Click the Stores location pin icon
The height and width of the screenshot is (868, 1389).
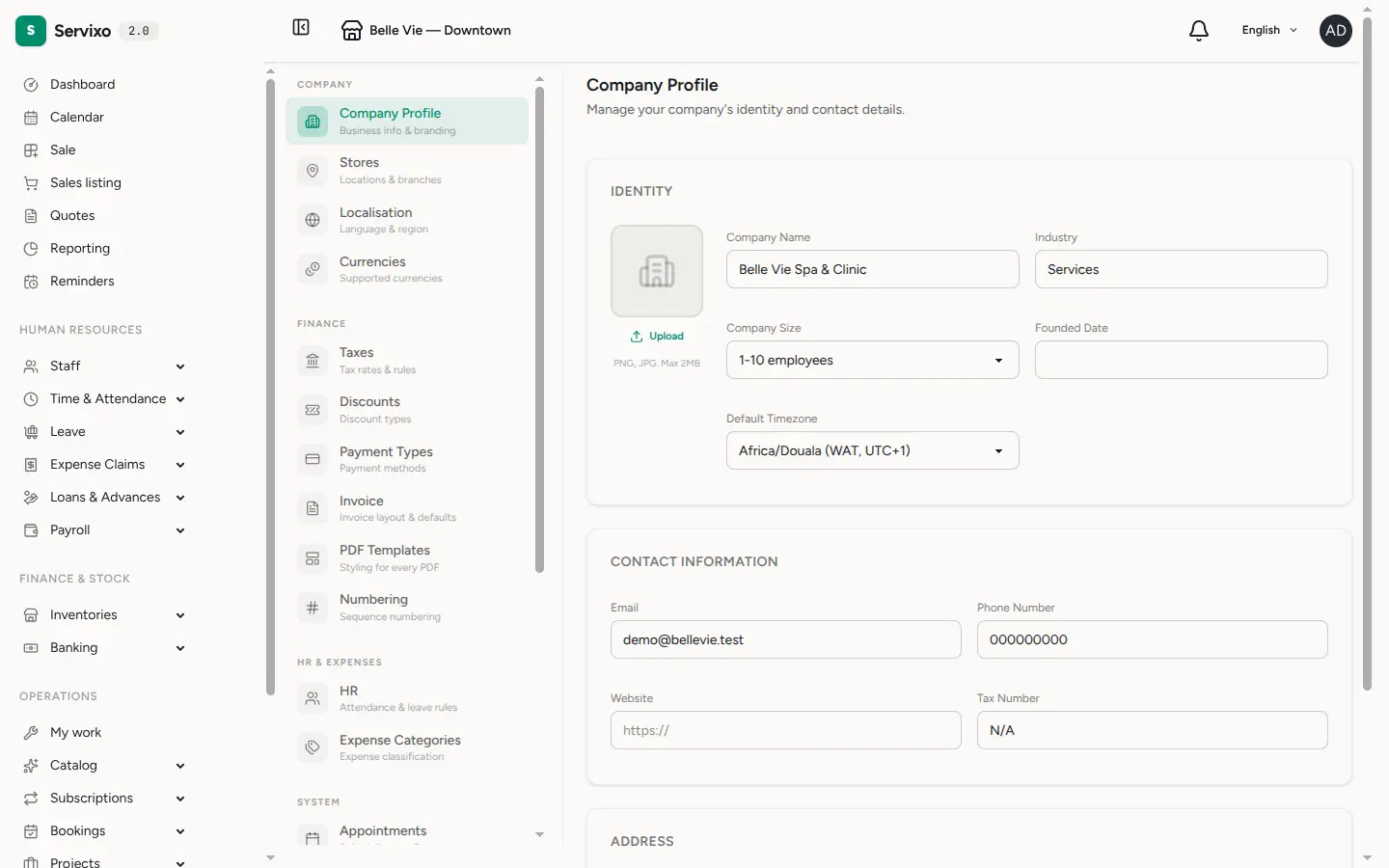point(313,171)
